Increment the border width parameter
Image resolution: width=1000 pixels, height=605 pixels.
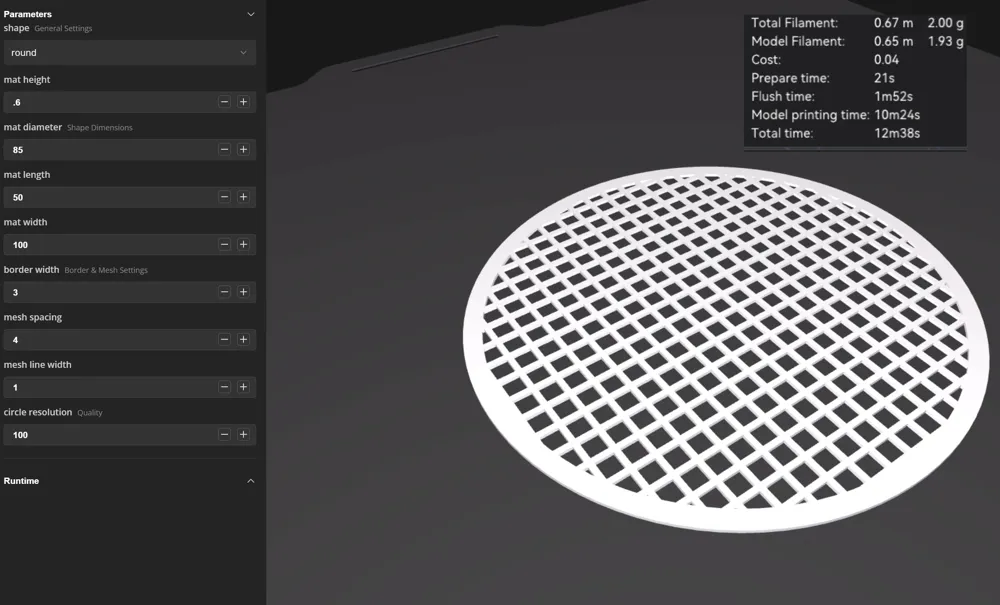(x=244, y=292)
